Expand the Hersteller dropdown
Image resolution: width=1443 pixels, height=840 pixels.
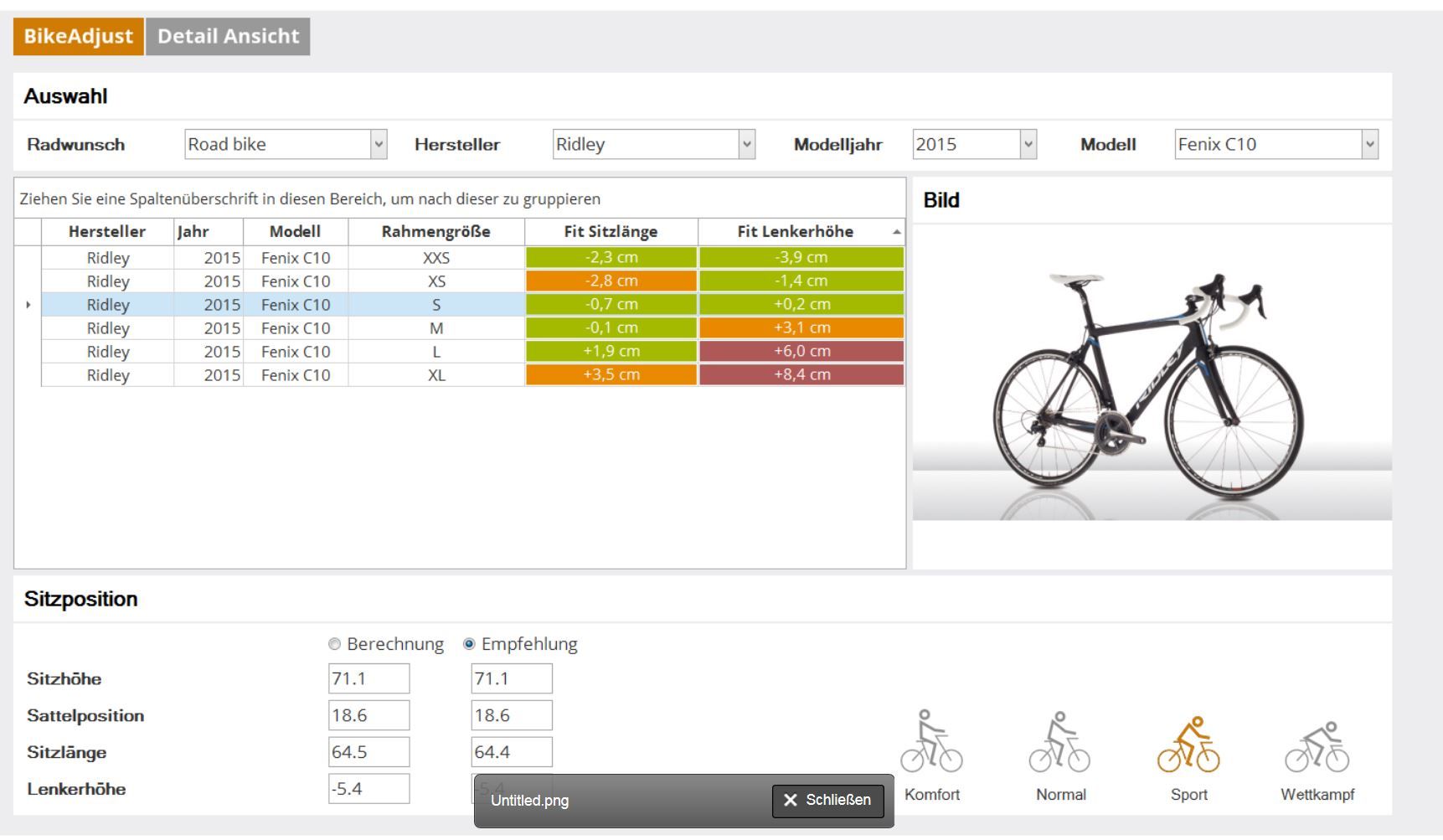[x=746, y=145]
